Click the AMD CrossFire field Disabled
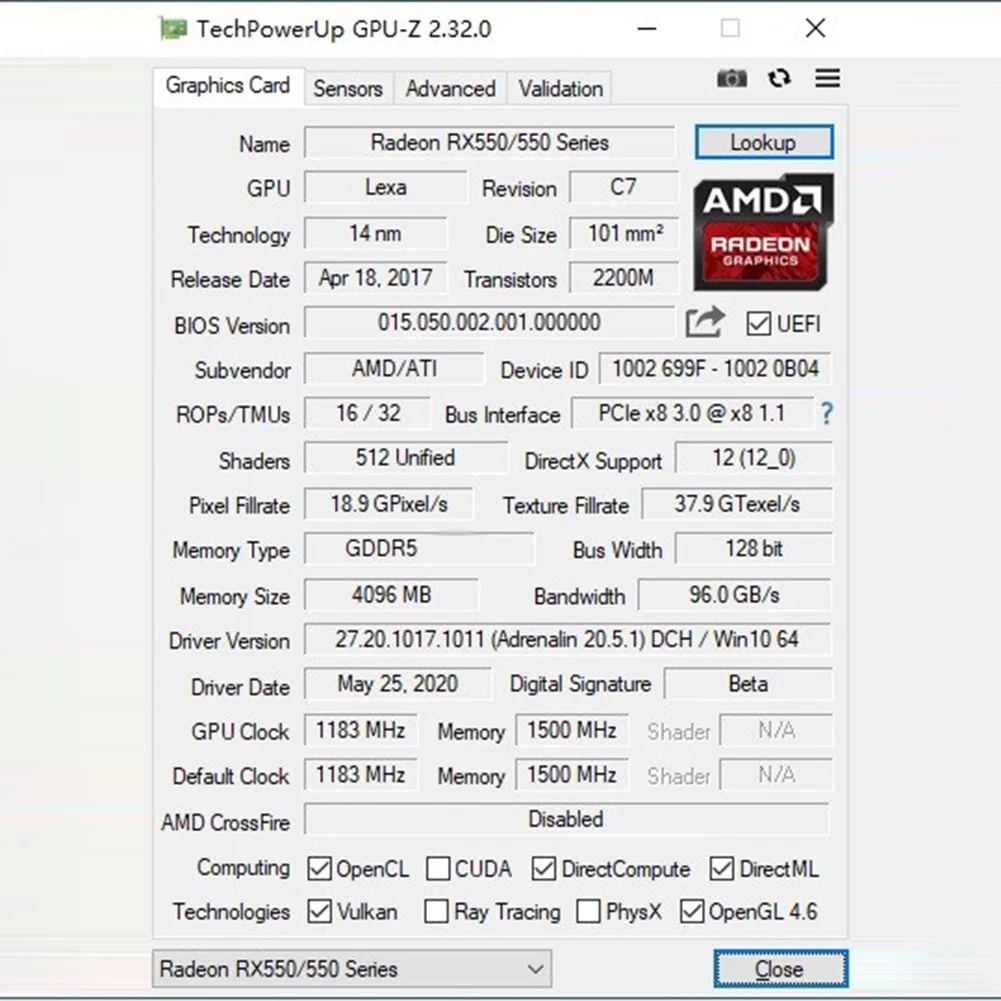This screenshot has width=1001, height=1001. (x=567, y=819)
